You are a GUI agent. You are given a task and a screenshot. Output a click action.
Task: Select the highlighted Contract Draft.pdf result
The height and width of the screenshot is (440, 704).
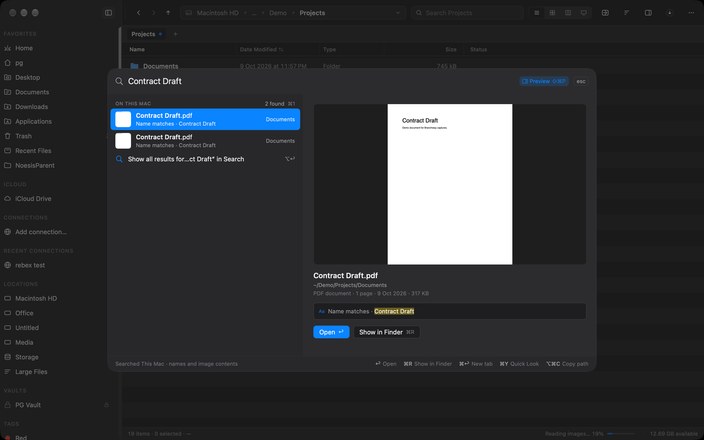pos(205,119)
